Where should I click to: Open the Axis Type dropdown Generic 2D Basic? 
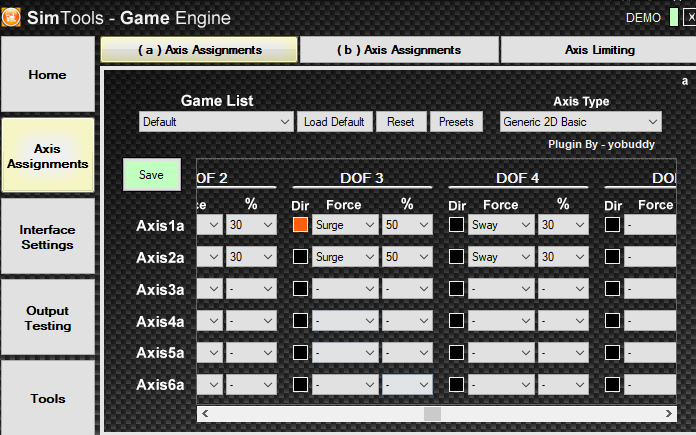[x=581, y=122]
